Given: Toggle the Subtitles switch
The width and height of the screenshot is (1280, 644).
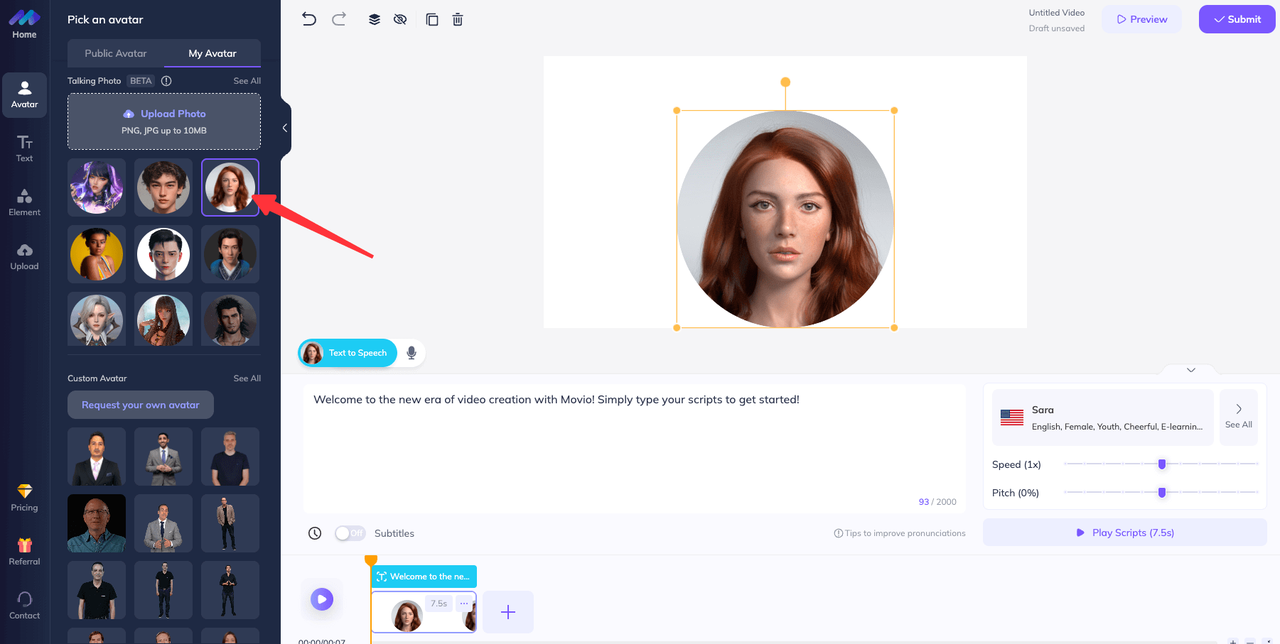Looking at the screenshot, I should click(349, 533).
